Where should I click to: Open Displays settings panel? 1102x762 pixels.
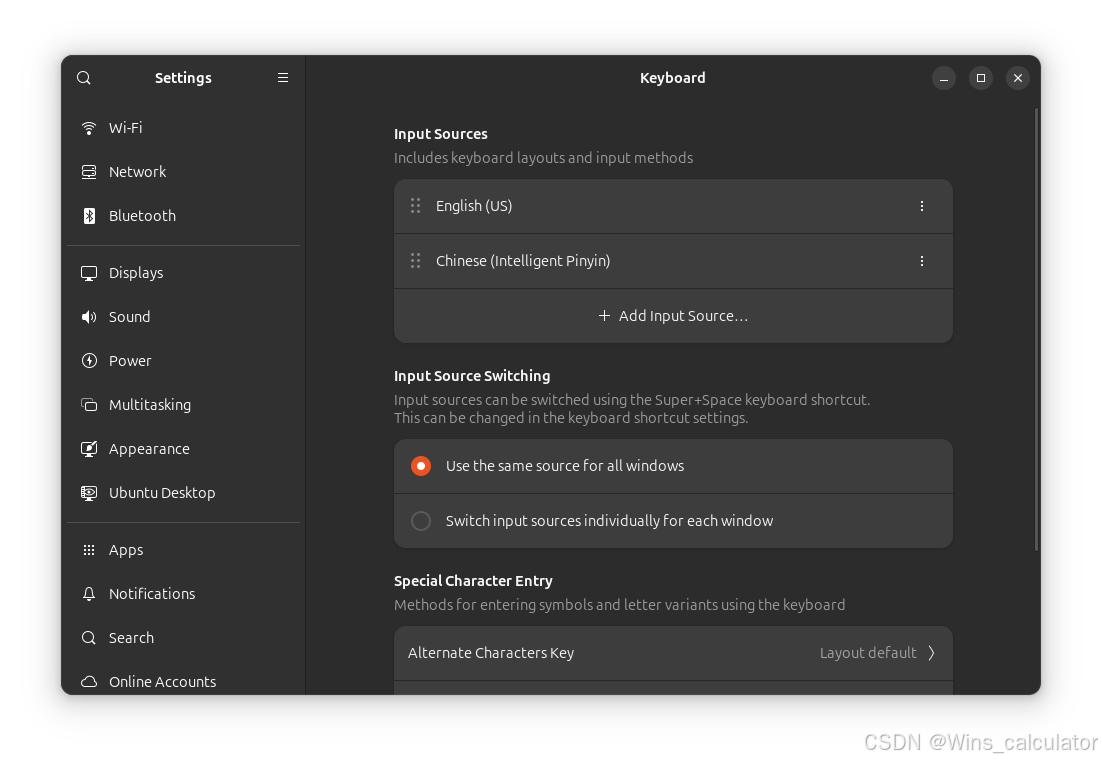click(183, 273)
